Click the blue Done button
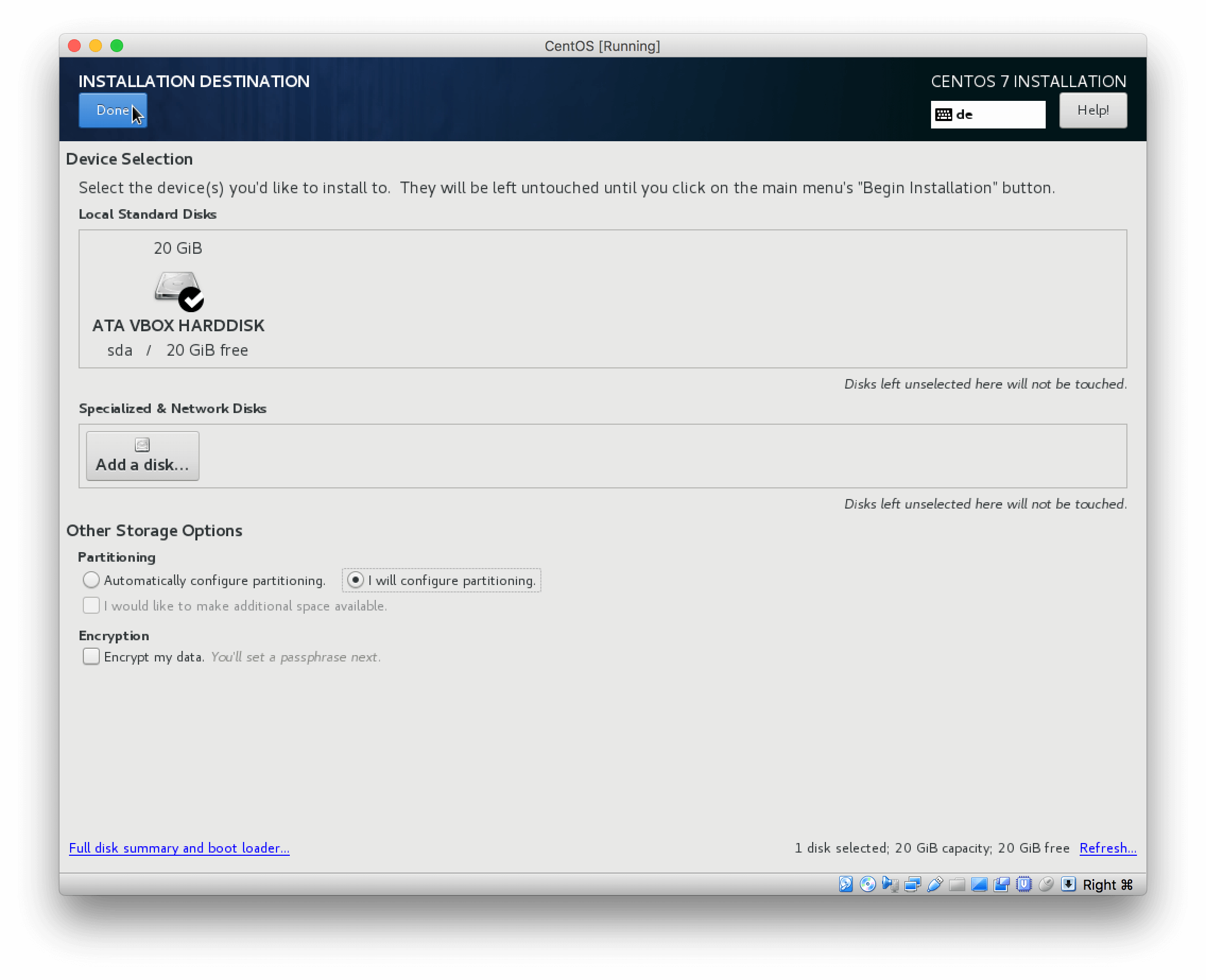 coord(113,110)
